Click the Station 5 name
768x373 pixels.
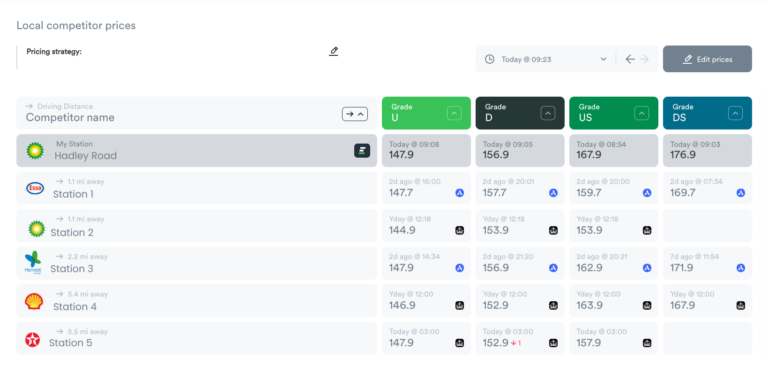(70, 343)
